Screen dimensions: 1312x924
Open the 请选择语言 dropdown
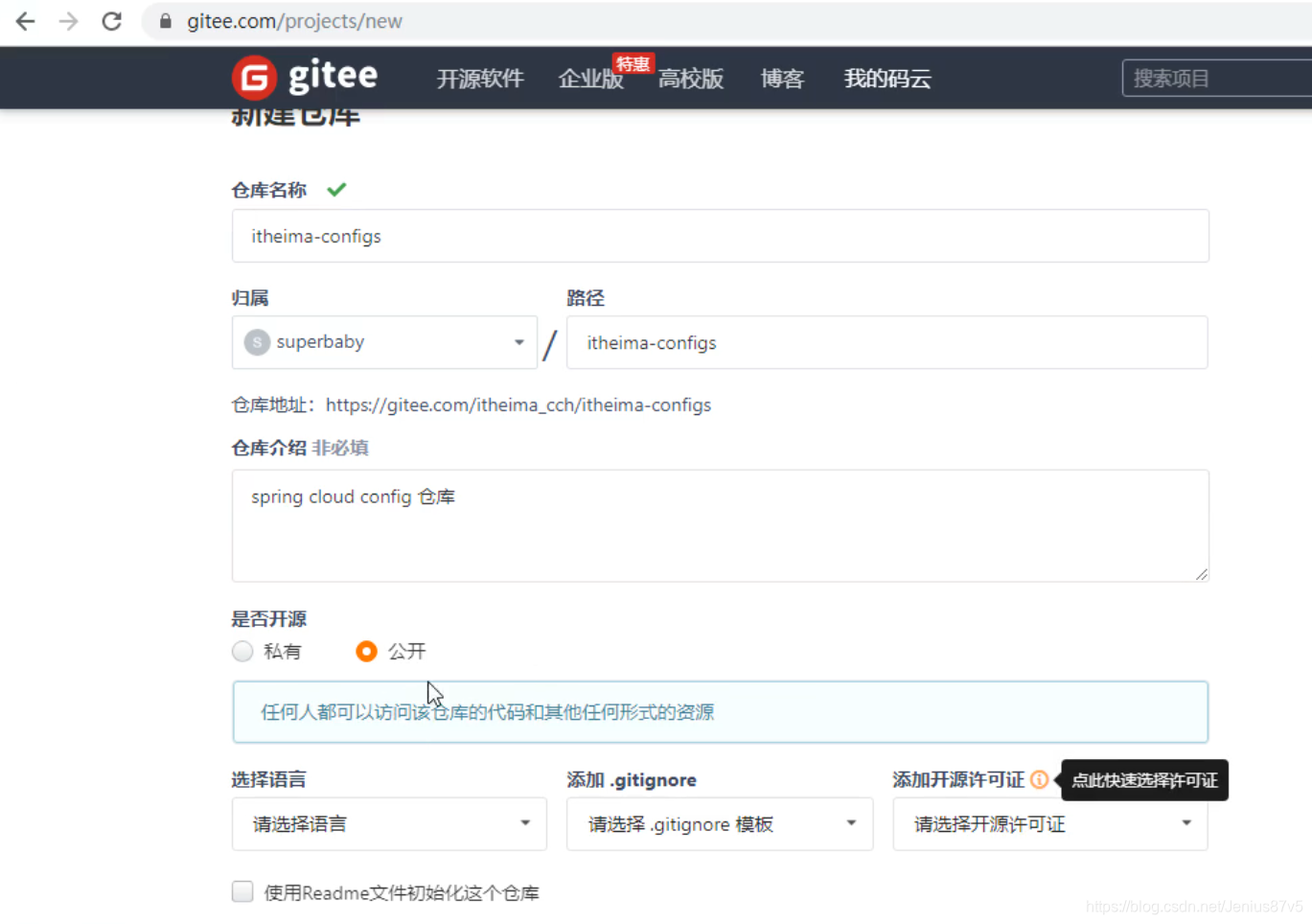click(x=389, y=824)
